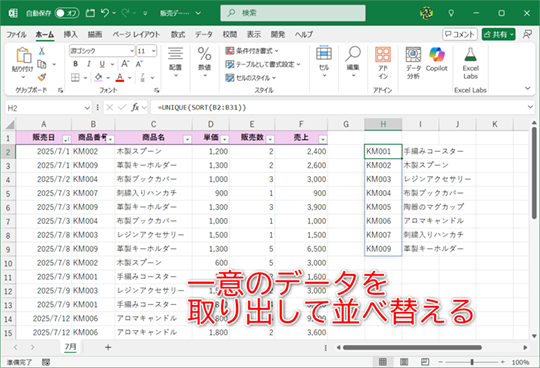
Task: Toggle bold formatting button
Action: (x=75, y=64)
